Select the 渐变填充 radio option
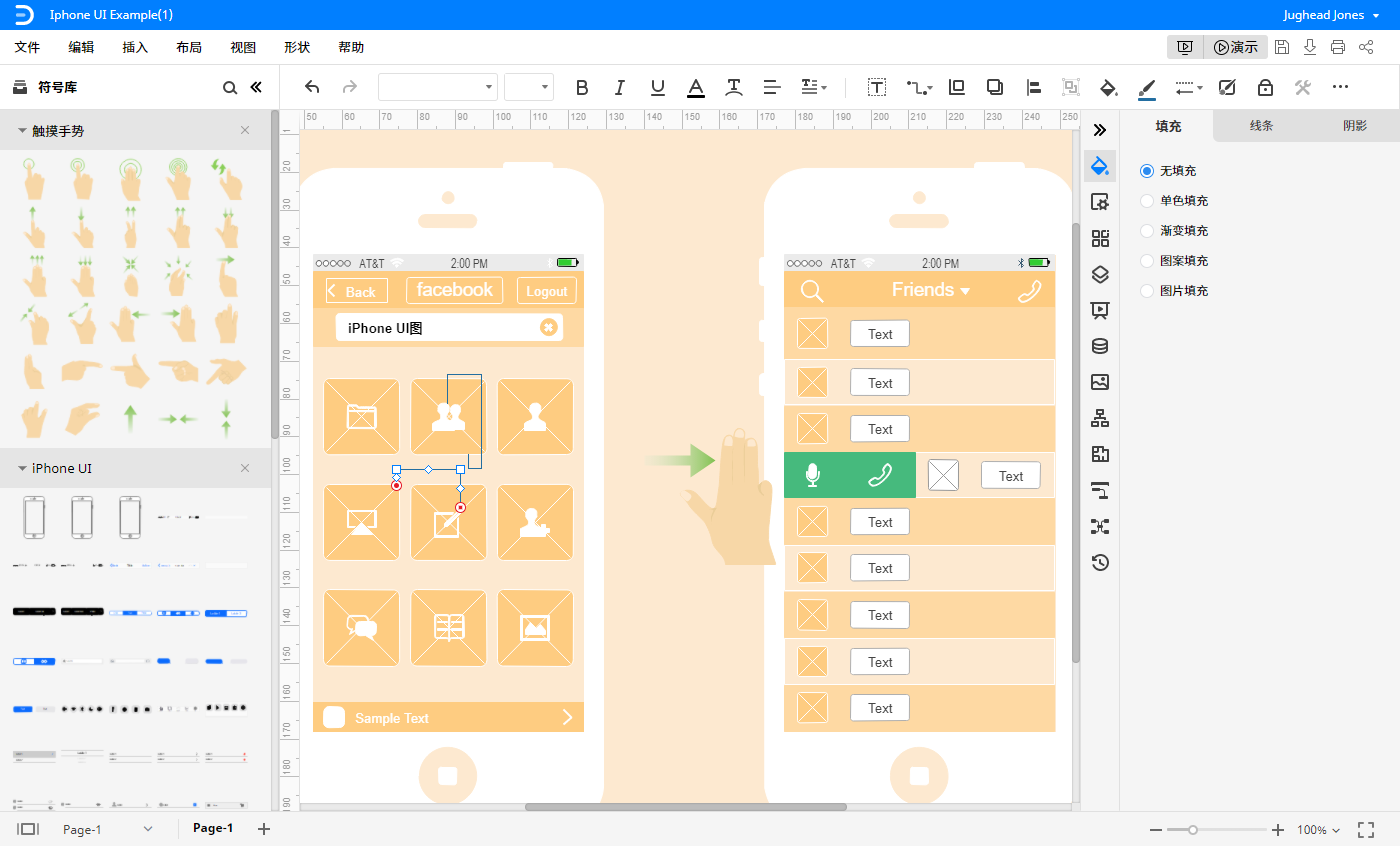1400x846 pixels. pyautogui.click(x=1147, y=231)
